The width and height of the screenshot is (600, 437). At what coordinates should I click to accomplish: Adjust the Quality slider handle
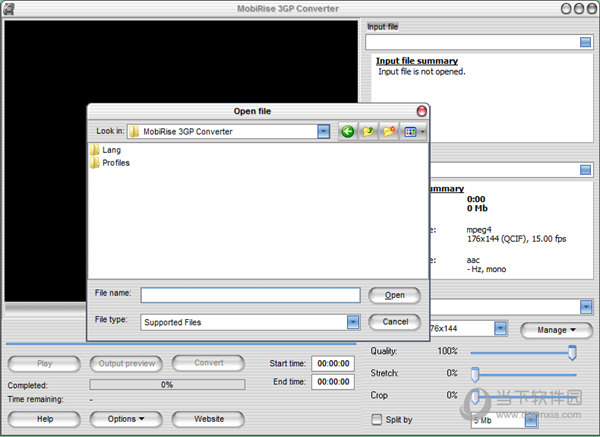click(572, 352)
